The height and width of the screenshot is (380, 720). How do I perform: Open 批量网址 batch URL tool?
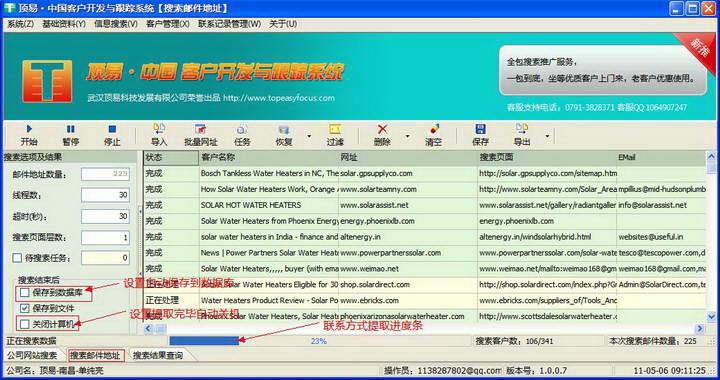tap(201, 135)
